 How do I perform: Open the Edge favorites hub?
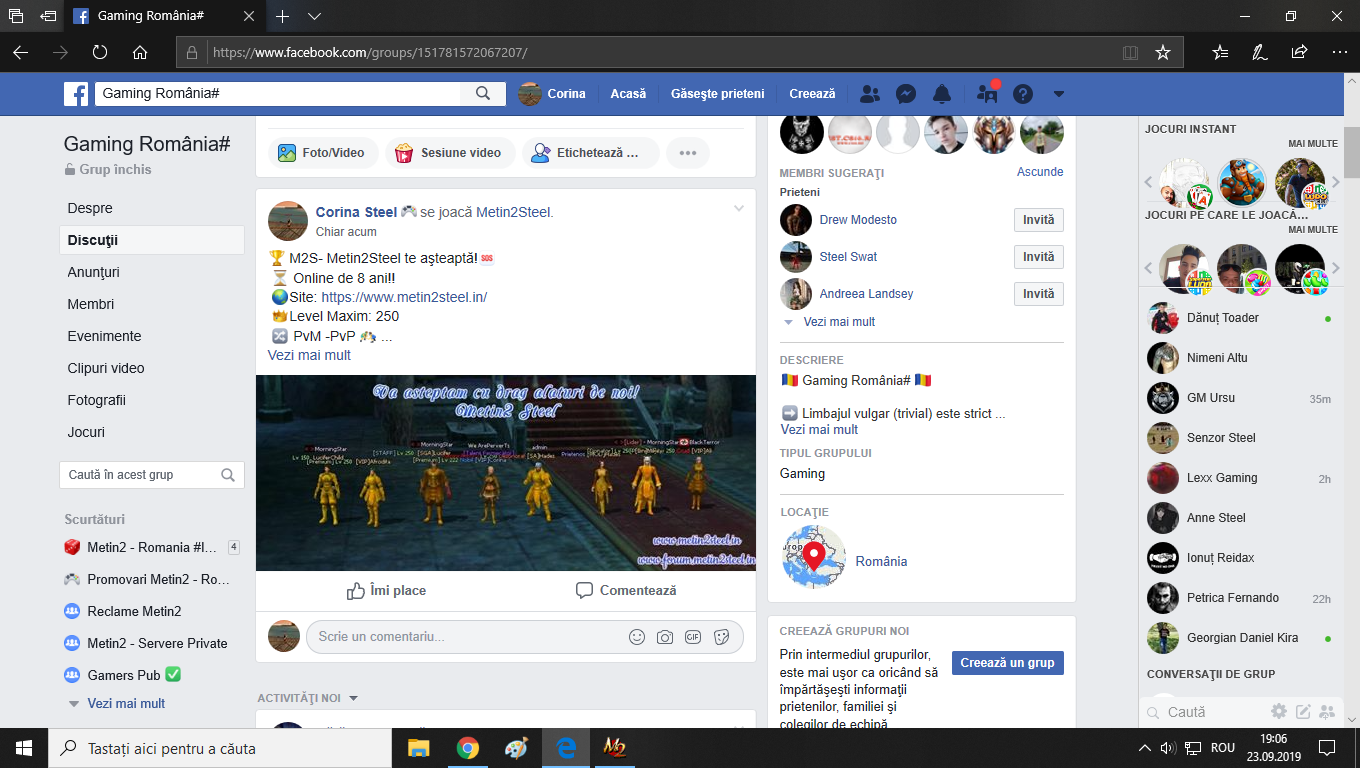1220,52
